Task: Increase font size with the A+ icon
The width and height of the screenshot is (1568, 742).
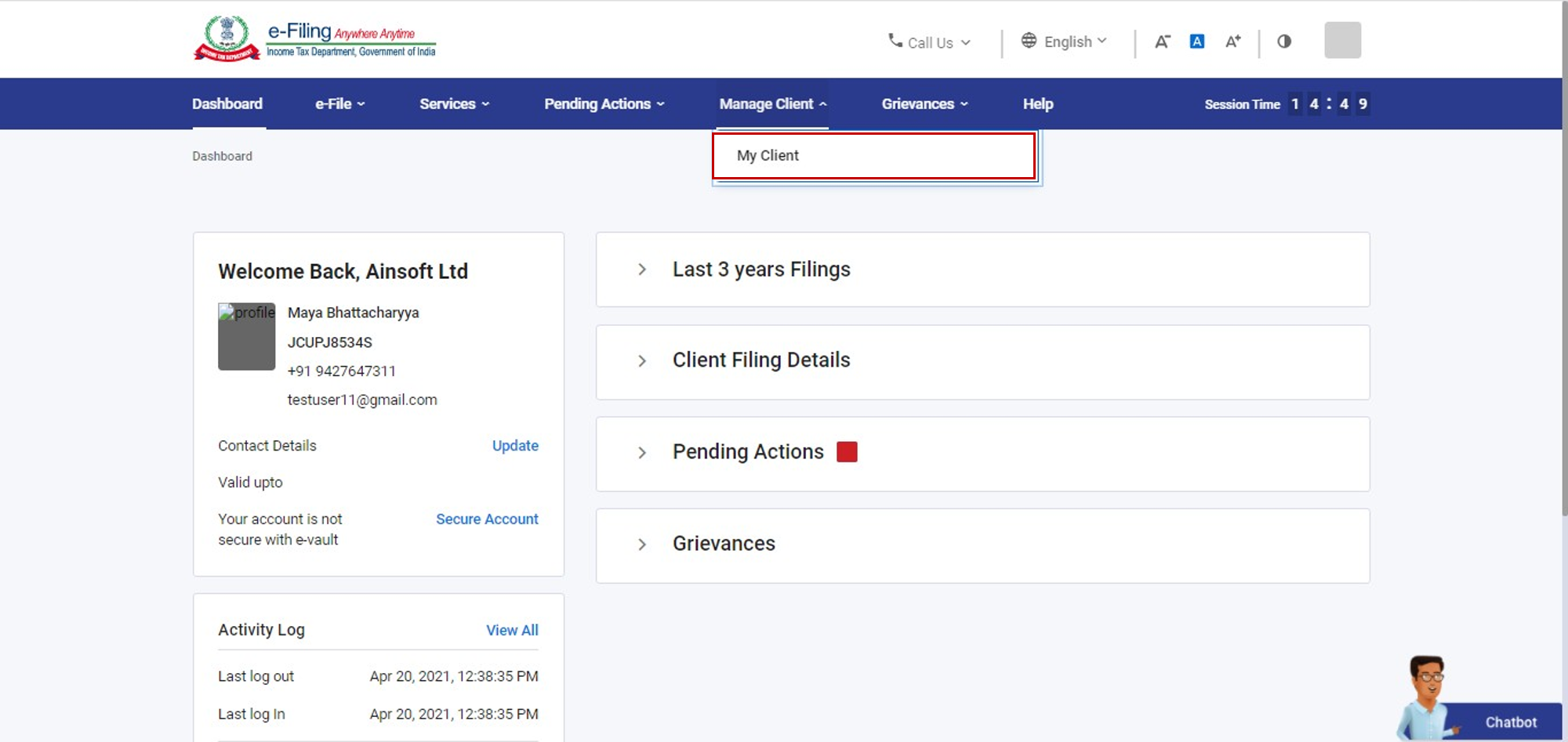Action: pyautogui.click(x=1232, y=42)
